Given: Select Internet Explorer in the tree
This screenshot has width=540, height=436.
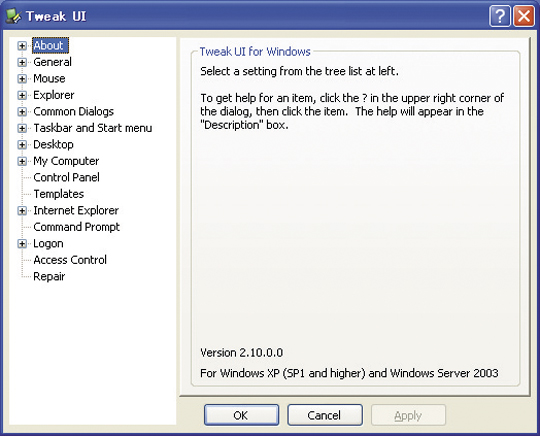Looking at the screenshot, I should (x=76, y=210).
